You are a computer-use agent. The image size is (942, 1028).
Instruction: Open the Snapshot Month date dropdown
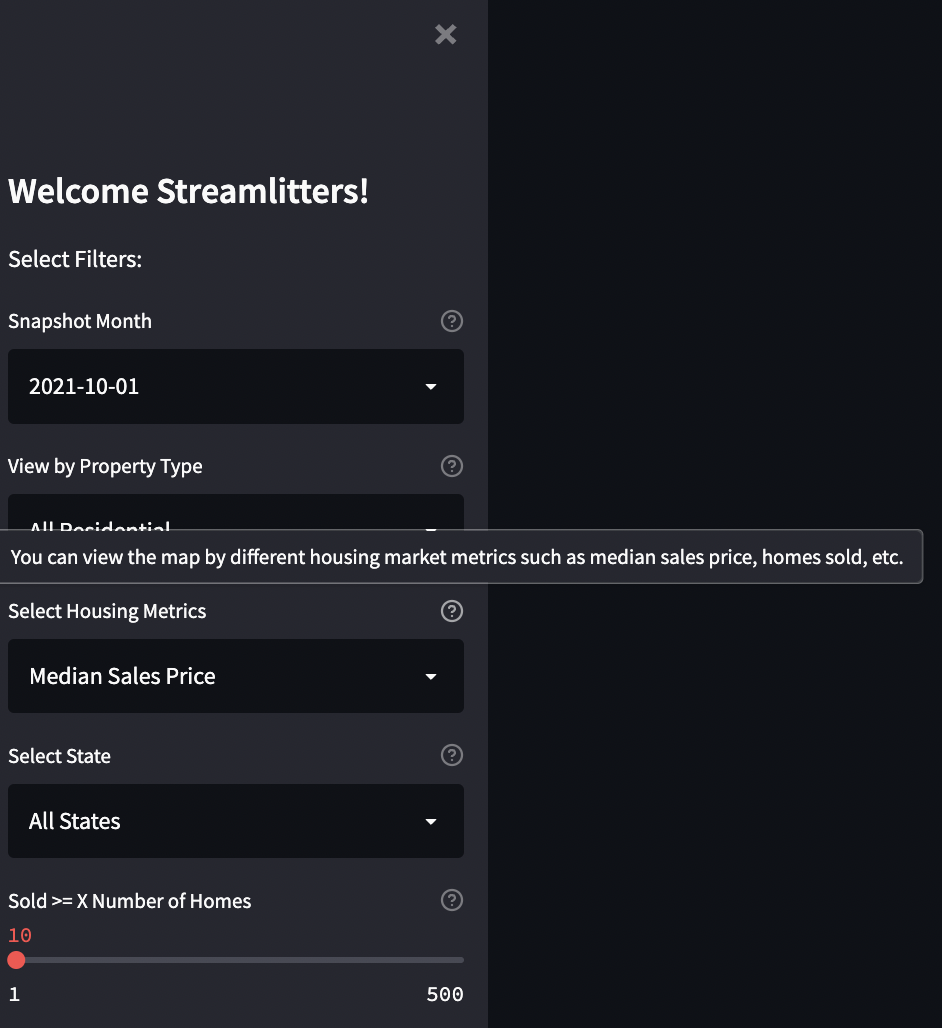(236, 387)
